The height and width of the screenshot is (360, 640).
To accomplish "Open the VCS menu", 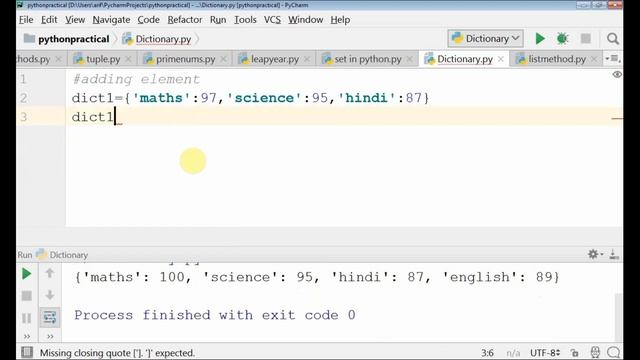I will [x=272, y=20].
